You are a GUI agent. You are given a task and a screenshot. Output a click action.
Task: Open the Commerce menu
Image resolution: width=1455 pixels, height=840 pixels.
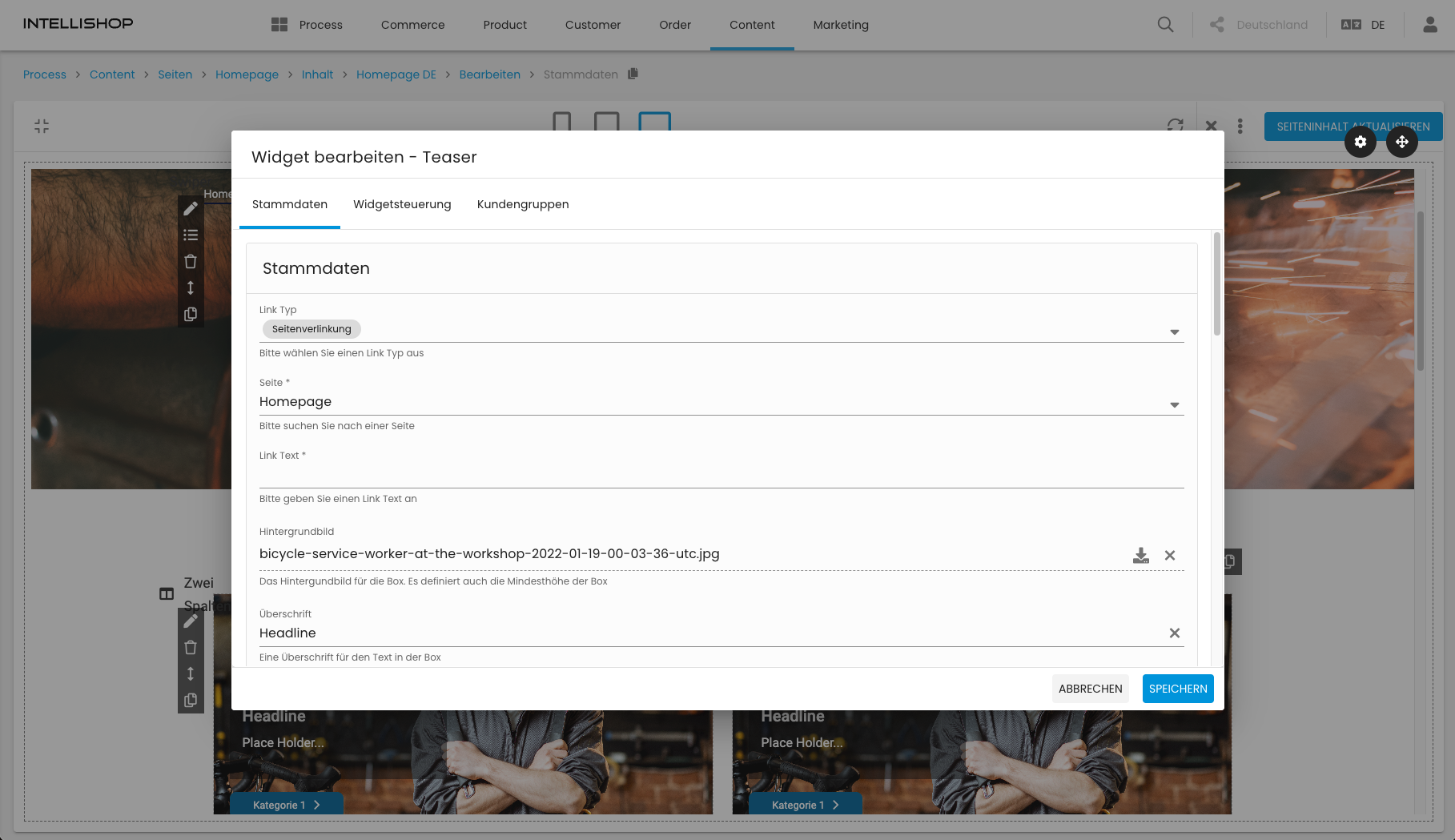pos(412,25)
